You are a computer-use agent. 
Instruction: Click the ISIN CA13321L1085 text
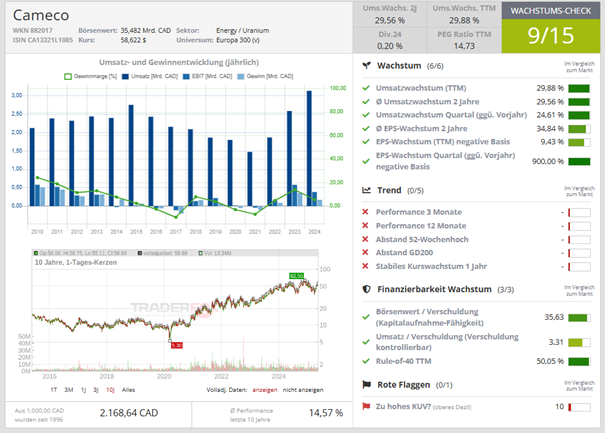[42, 40]
